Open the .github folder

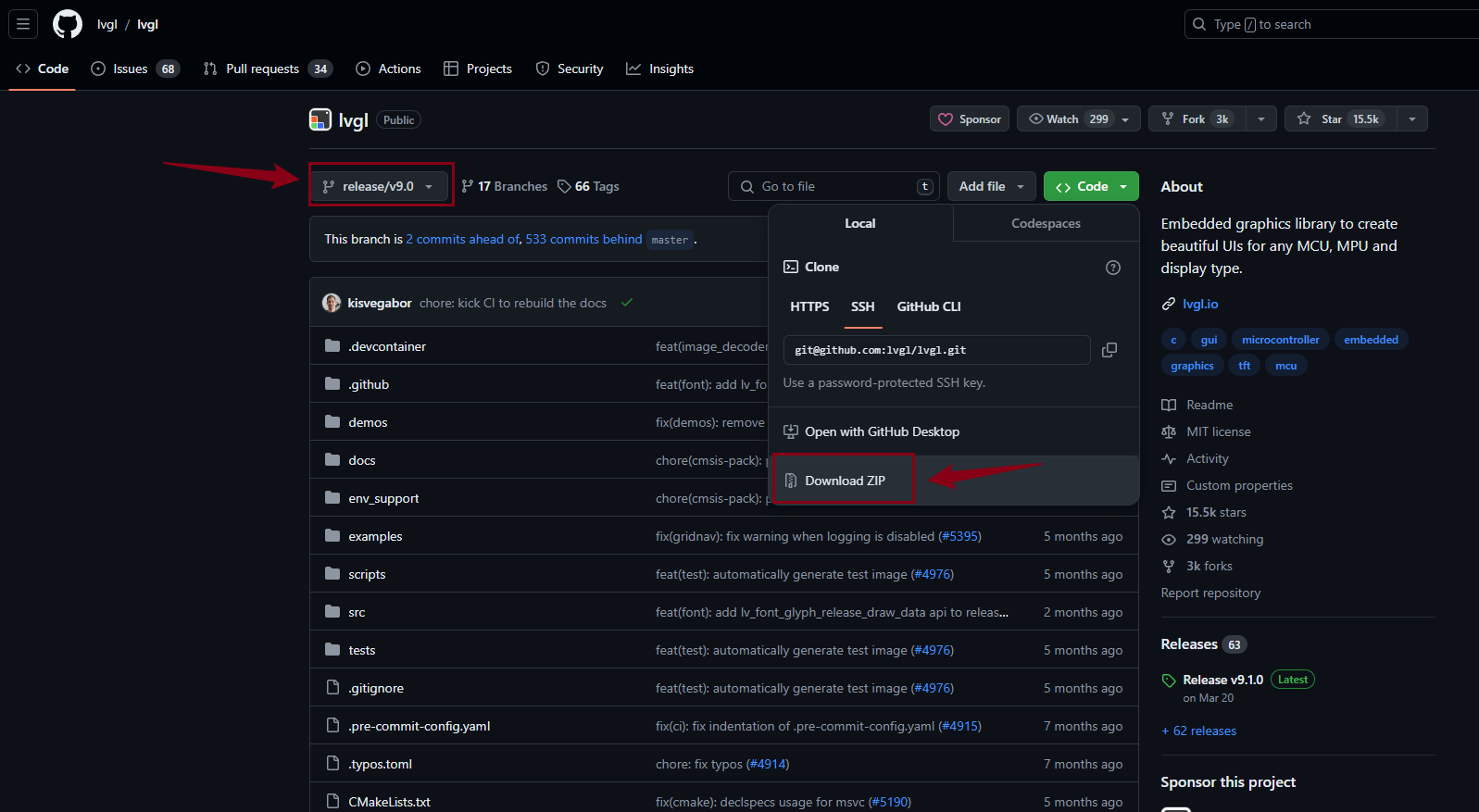369,384
